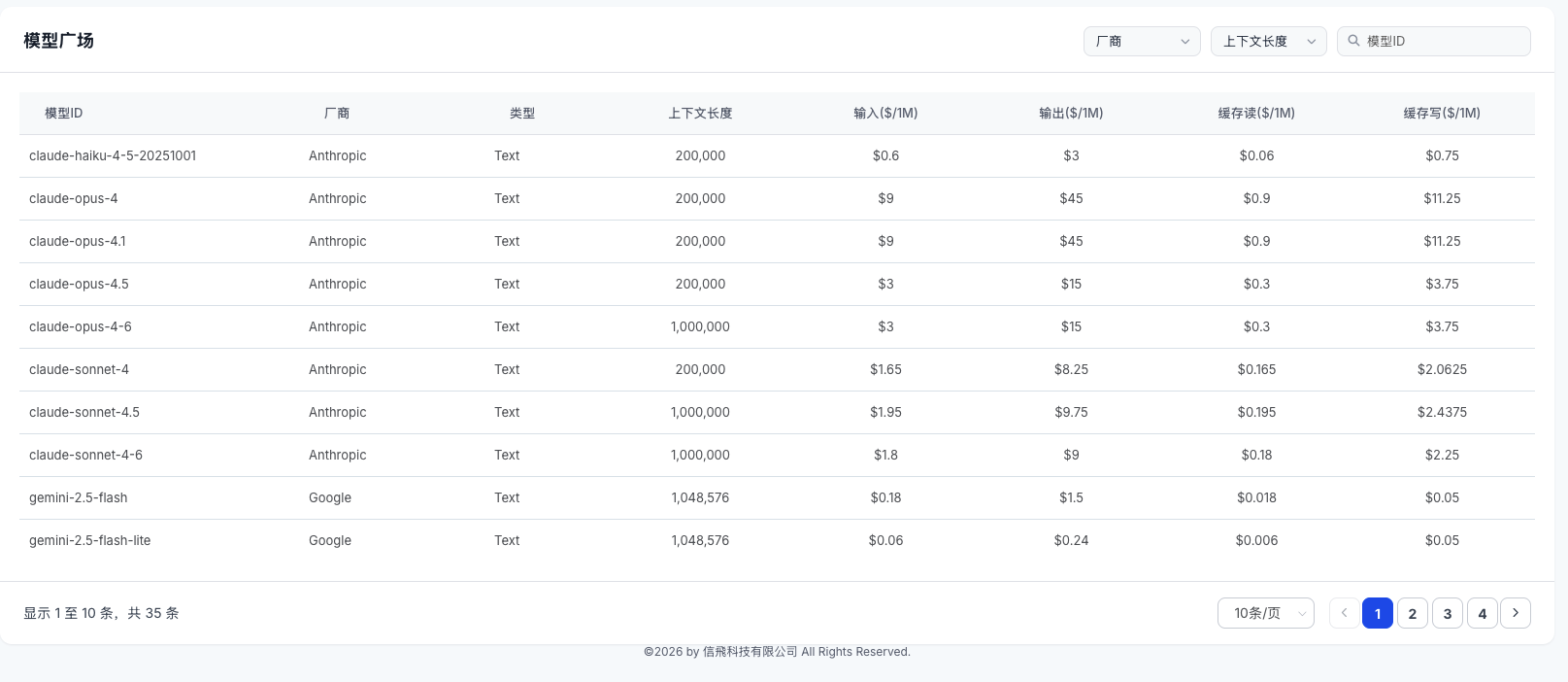This screenshot has height=682, width=1568.
Task: Click the 模型ID column header
Action: [x=64, y=113]
